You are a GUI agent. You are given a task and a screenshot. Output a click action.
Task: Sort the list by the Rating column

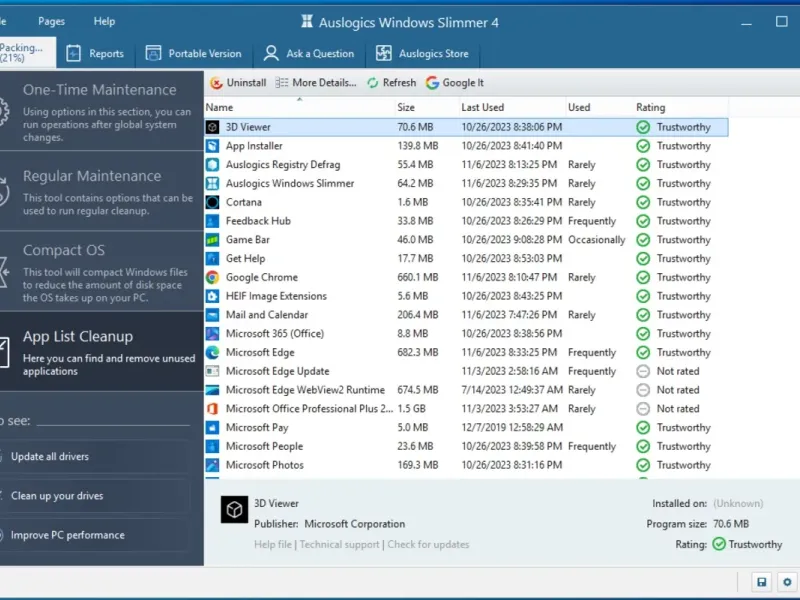(649, 107)
